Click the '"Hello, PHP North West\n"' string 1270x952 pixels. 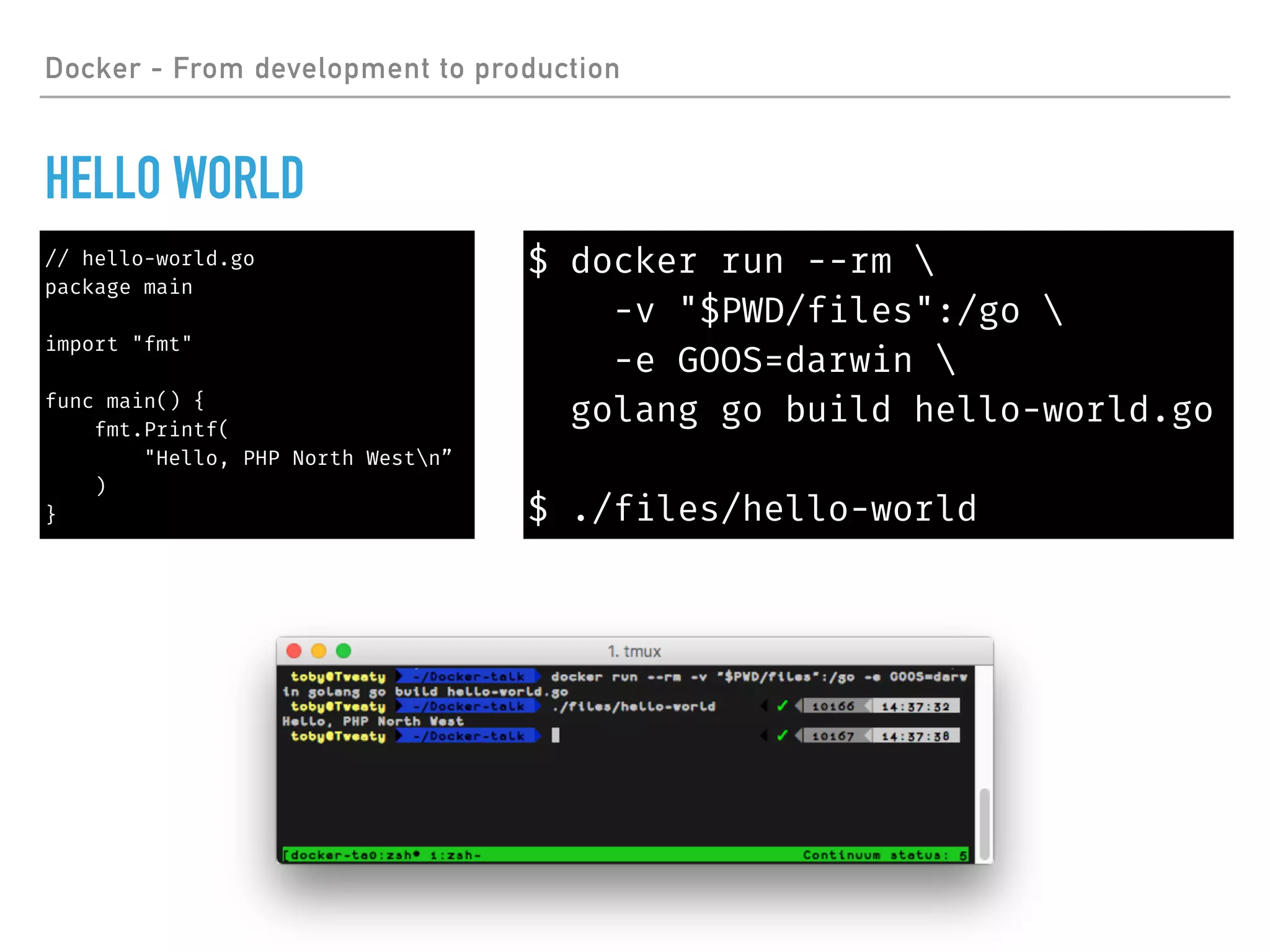(298, 458)
